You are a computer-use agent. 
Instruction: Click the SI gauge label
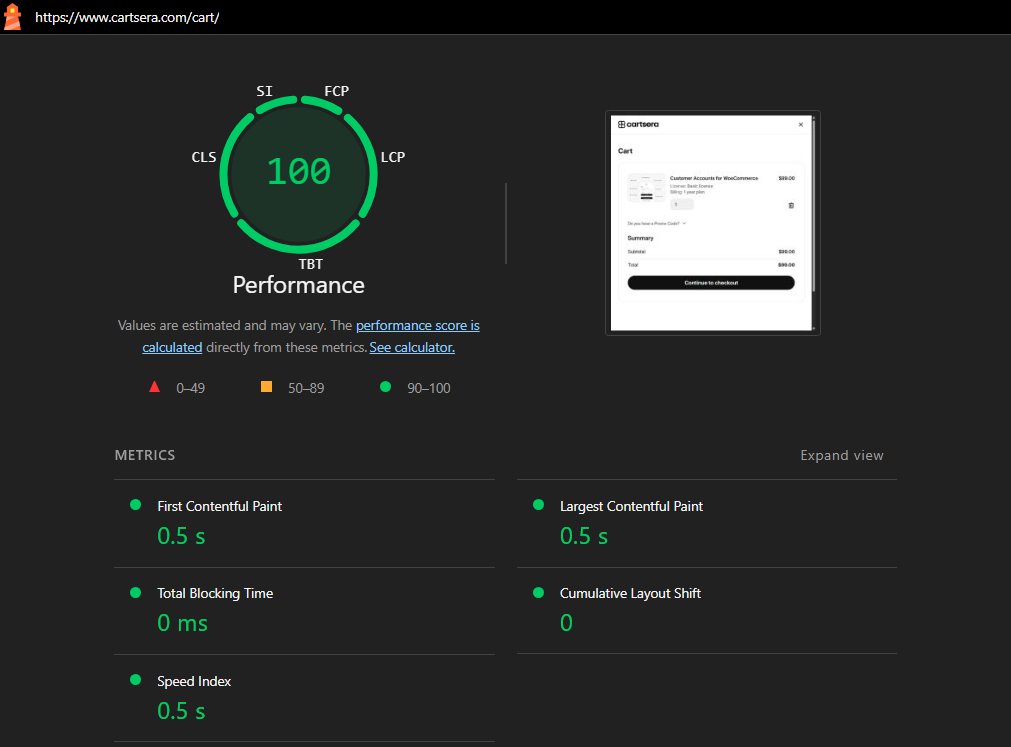coord(264,91)
